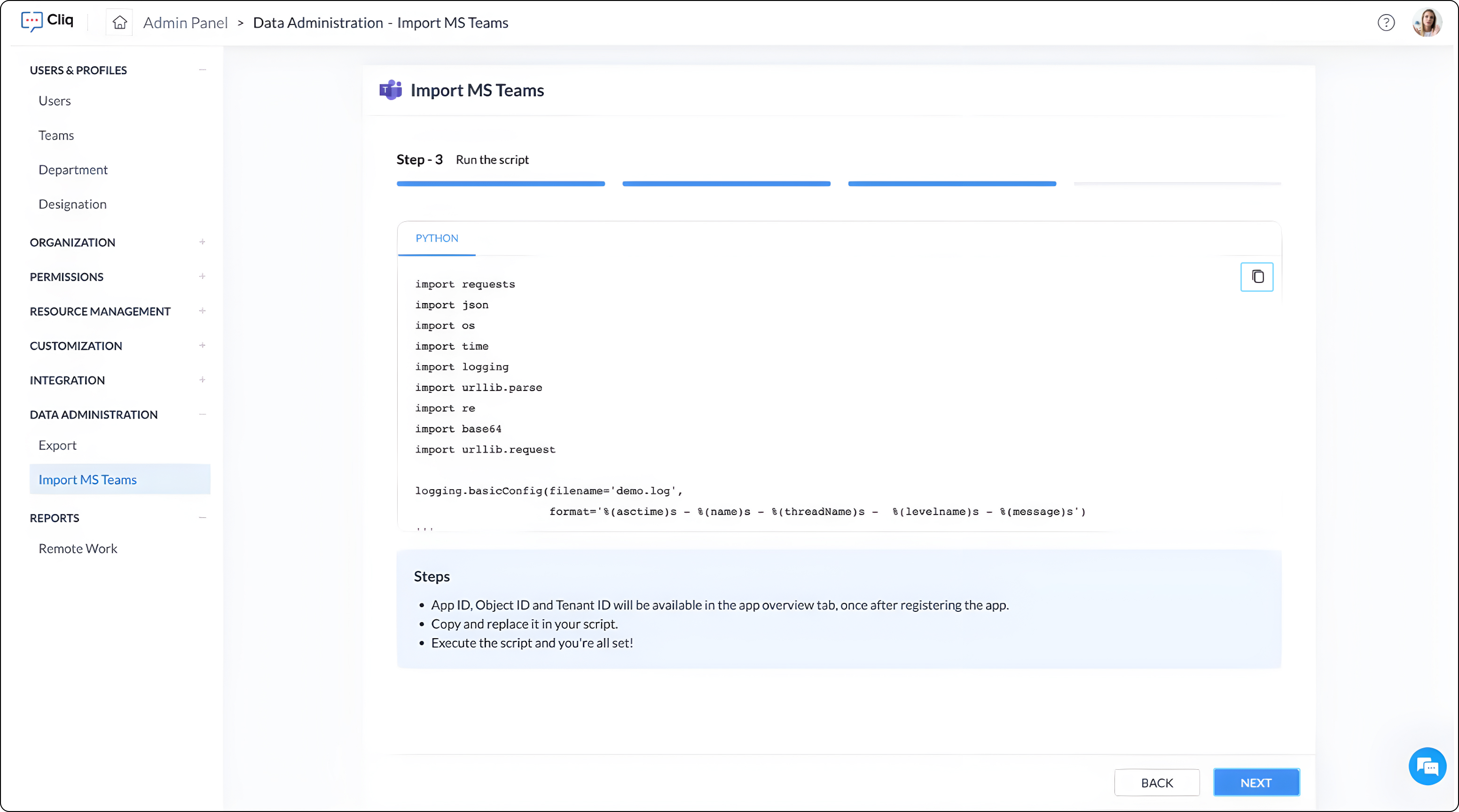Collapse the Data Administration section
1459x812 pixels.
coord(202,414)
